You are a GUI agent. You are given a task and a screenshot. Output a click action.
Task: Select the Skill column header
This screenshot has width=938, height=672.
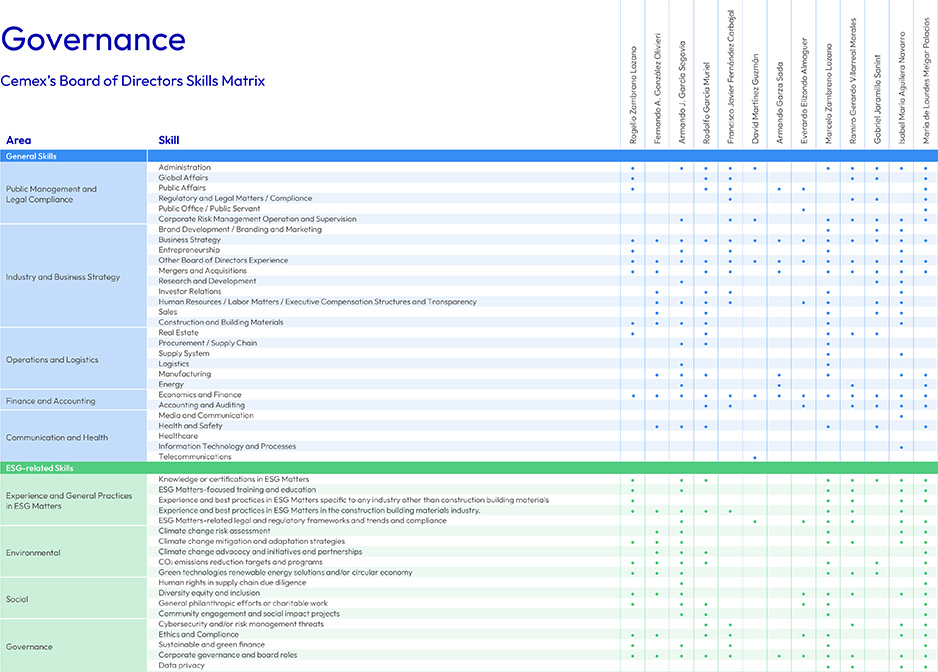click(x=169, y=140)
